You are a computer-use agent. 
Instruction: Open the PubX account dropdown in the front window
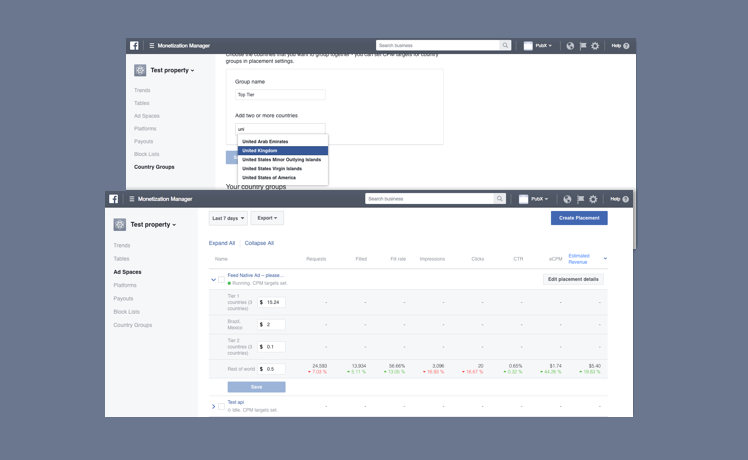(x=540, y=199)
